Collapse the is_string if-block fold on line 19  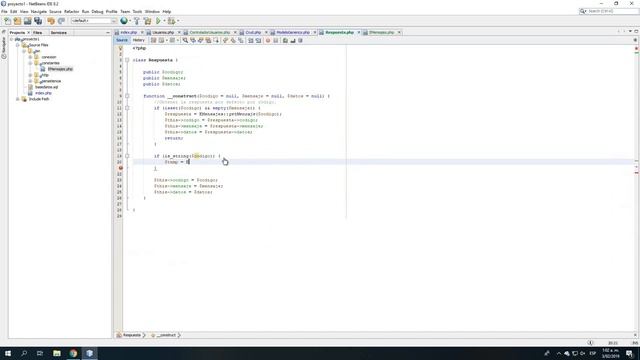click(x=127, y=156)
